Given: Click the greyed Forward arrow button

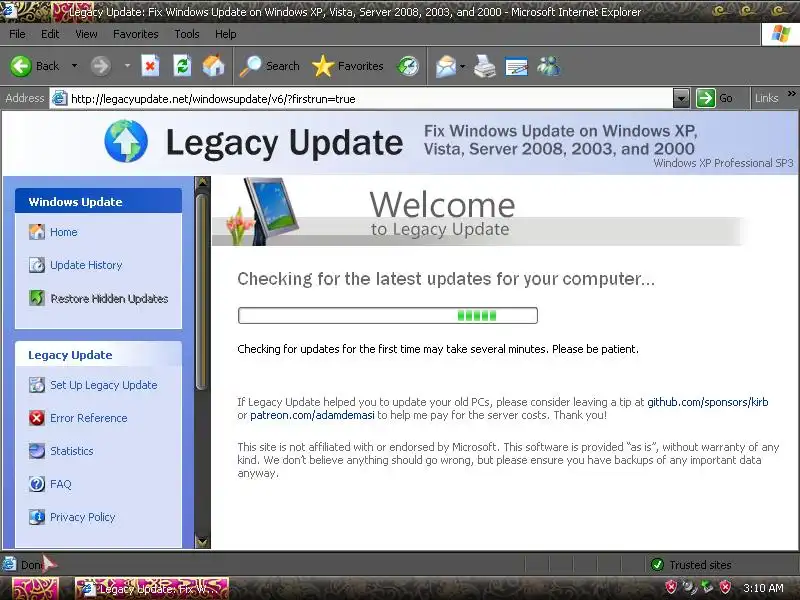Looking at the screenshot, I should (x=101, y=66).
